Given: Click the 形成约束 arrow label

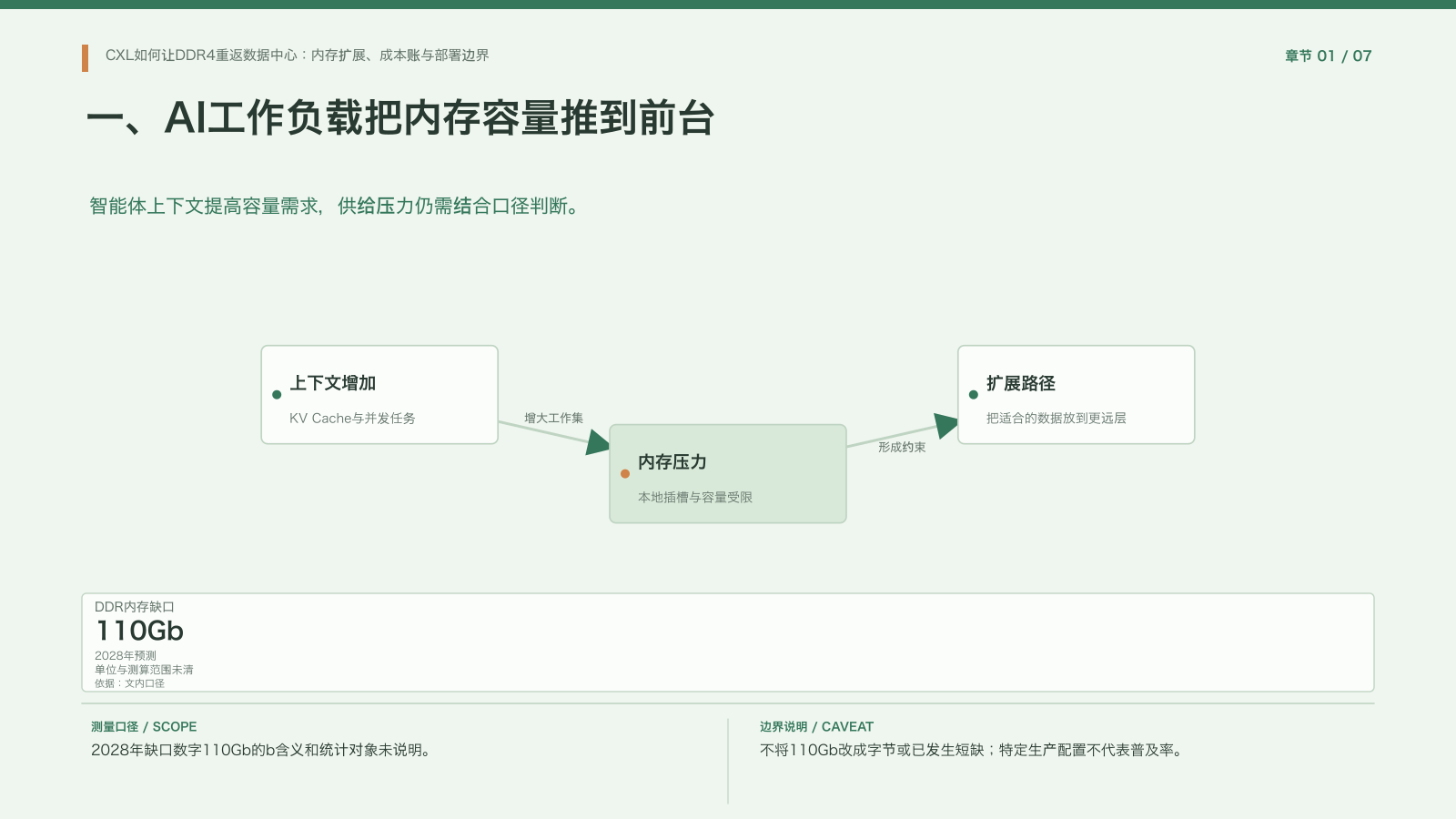Looking at the screenshot, I should click(x=902, y=447).
